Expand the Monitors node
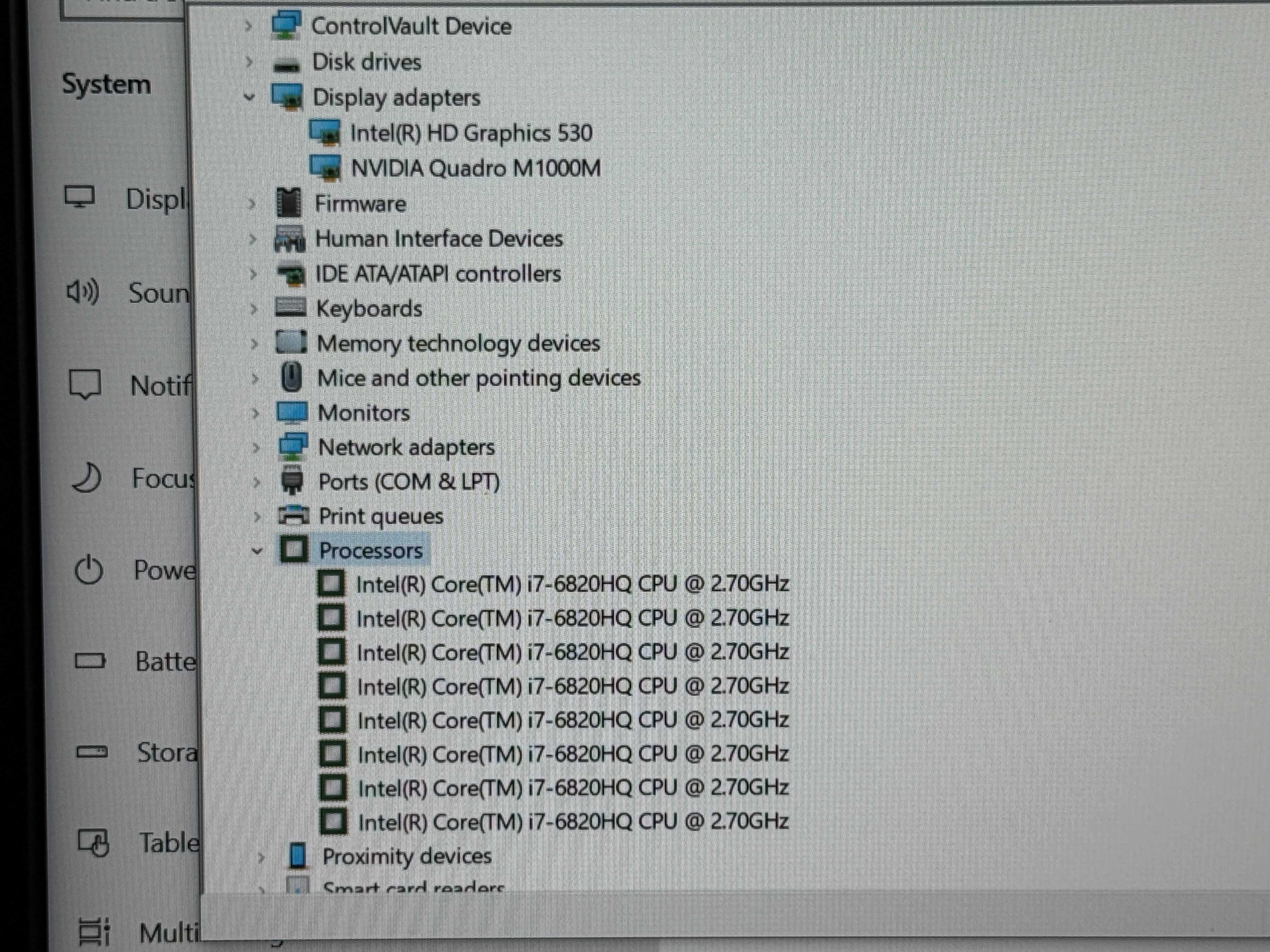Screen dimensions: 1270x952 click(255, 413)
